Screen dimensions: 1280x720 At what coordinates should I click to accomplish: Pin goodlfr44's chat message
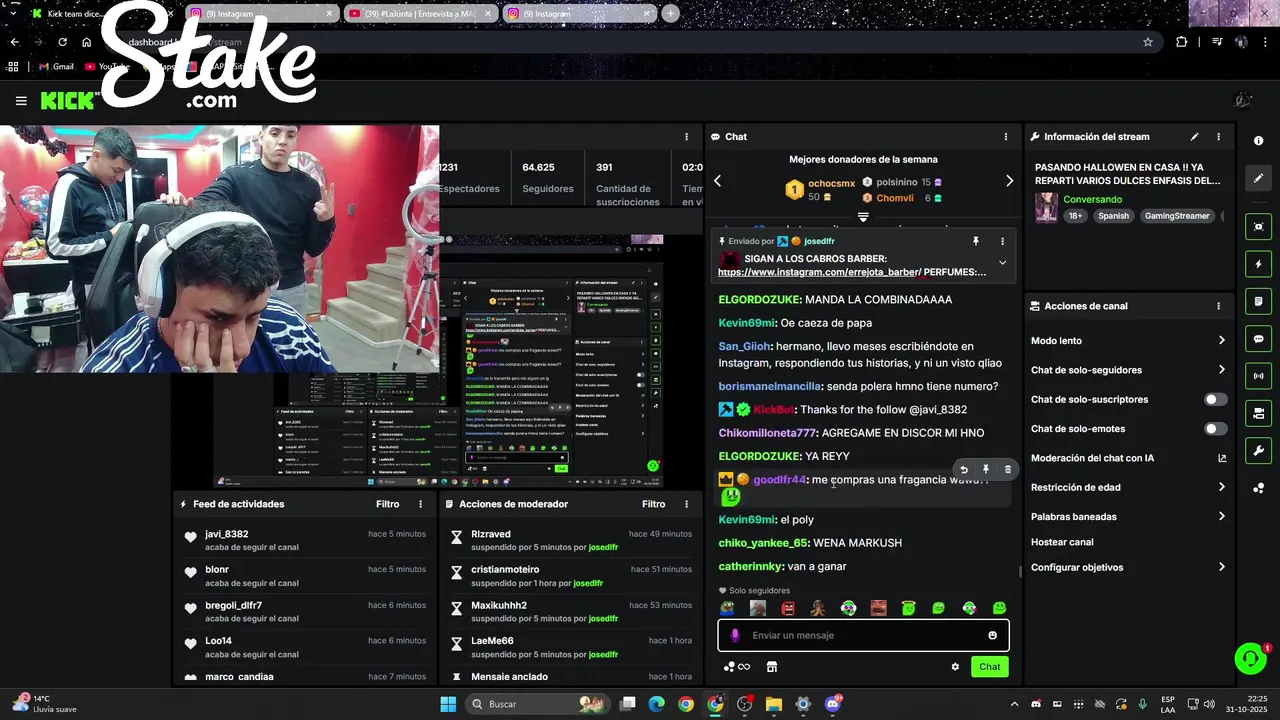click(x=986, y=469)
